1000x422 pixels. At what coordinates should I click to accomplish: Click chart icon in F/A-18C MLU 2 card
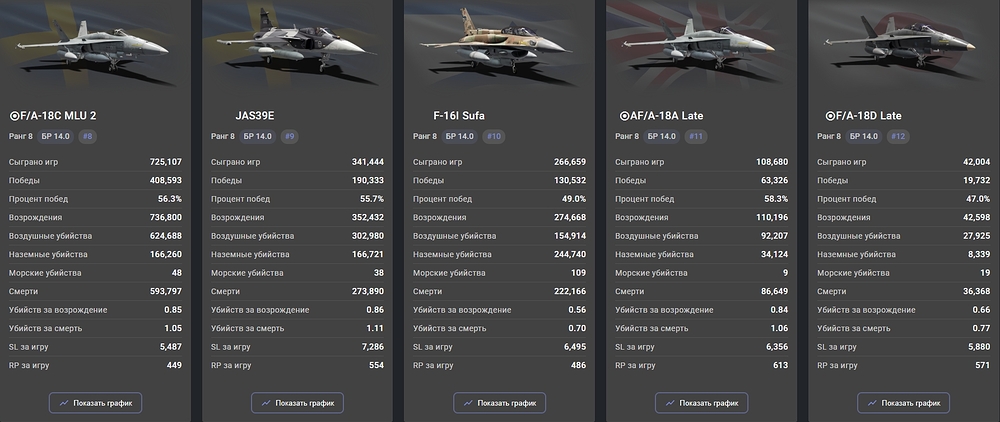64,403
